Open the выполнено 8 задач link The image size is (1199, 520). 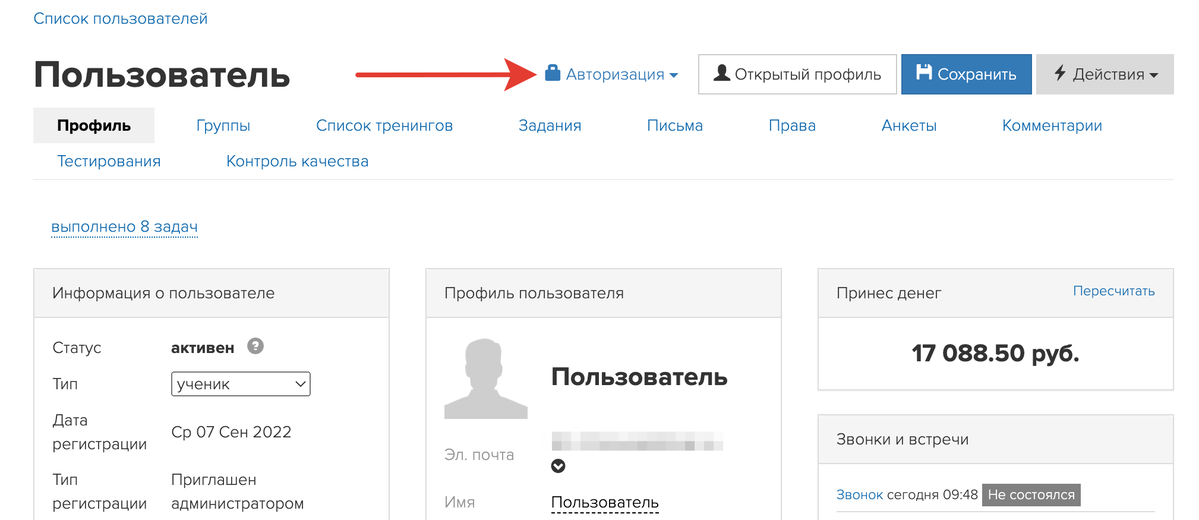pos(125,227)
